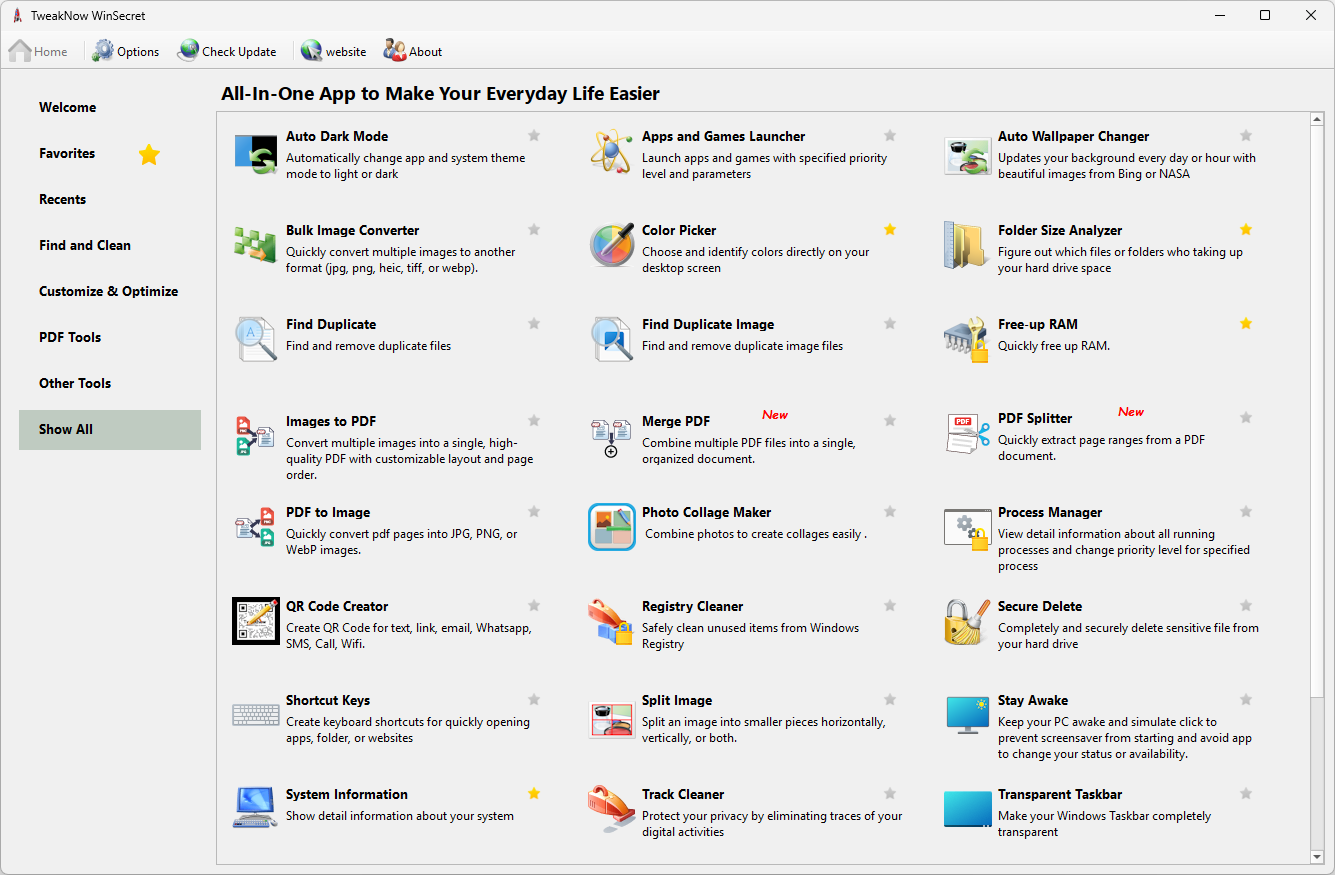Click the Home toolbar button
1335x875 pixels.
39,51
